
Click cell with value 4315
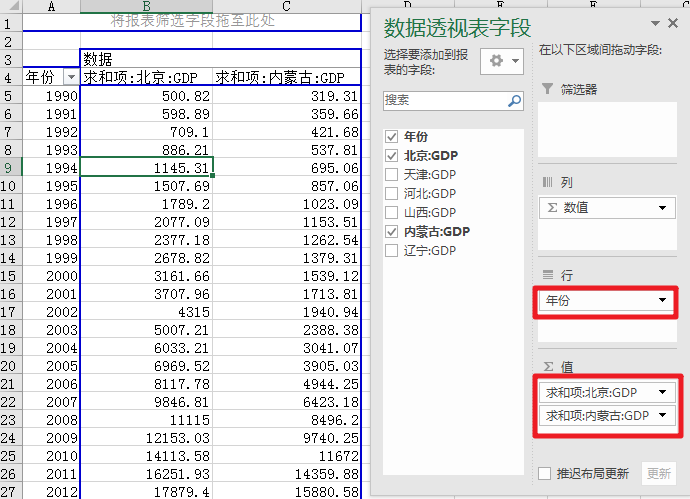(x=146, y=312)
